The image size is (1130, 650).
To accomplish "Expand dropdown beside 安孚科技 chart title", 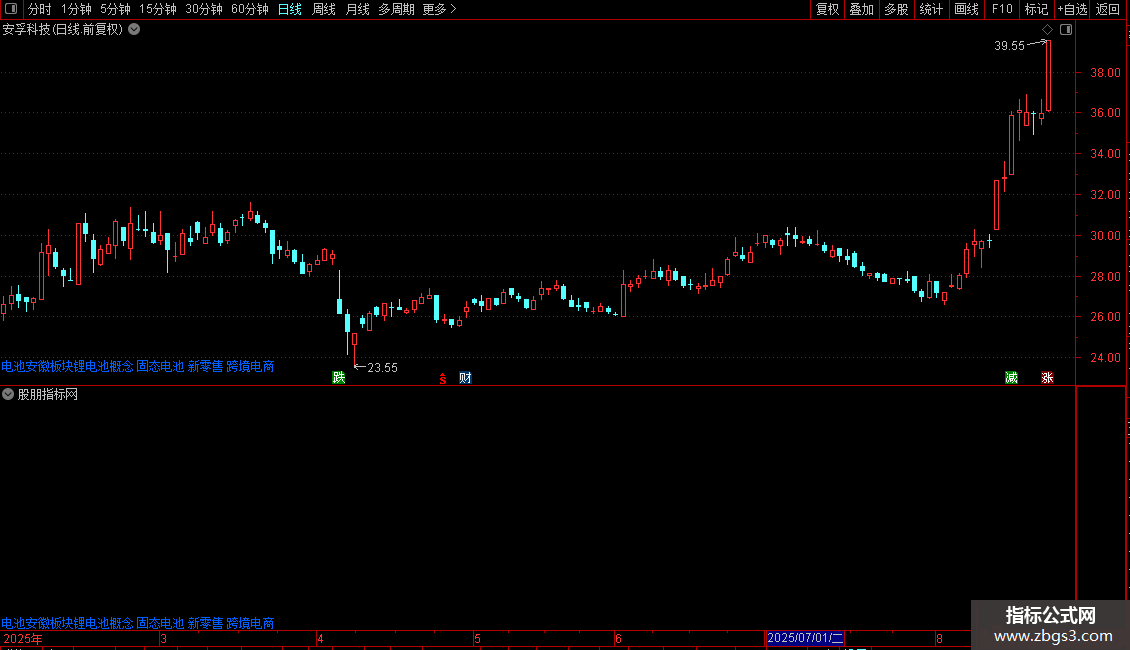I will click(134, 29).
